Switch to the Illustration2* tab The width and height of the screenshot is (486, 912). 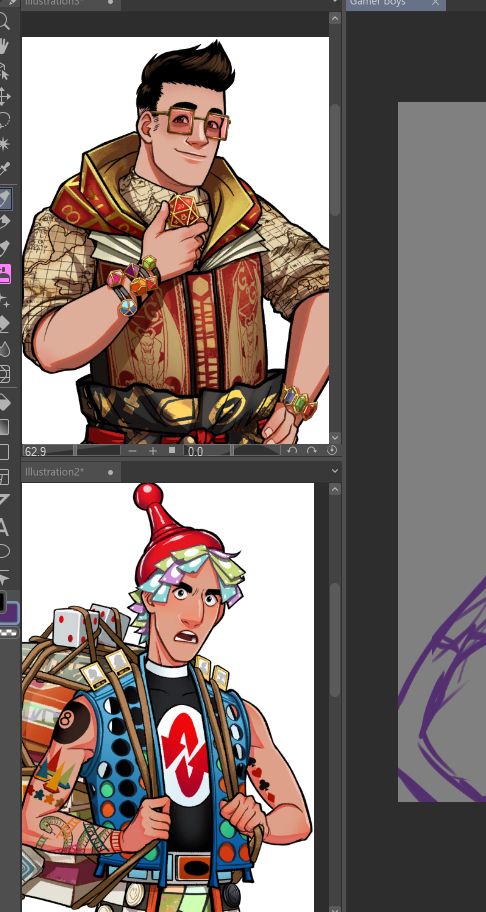[x=71, y=472]
